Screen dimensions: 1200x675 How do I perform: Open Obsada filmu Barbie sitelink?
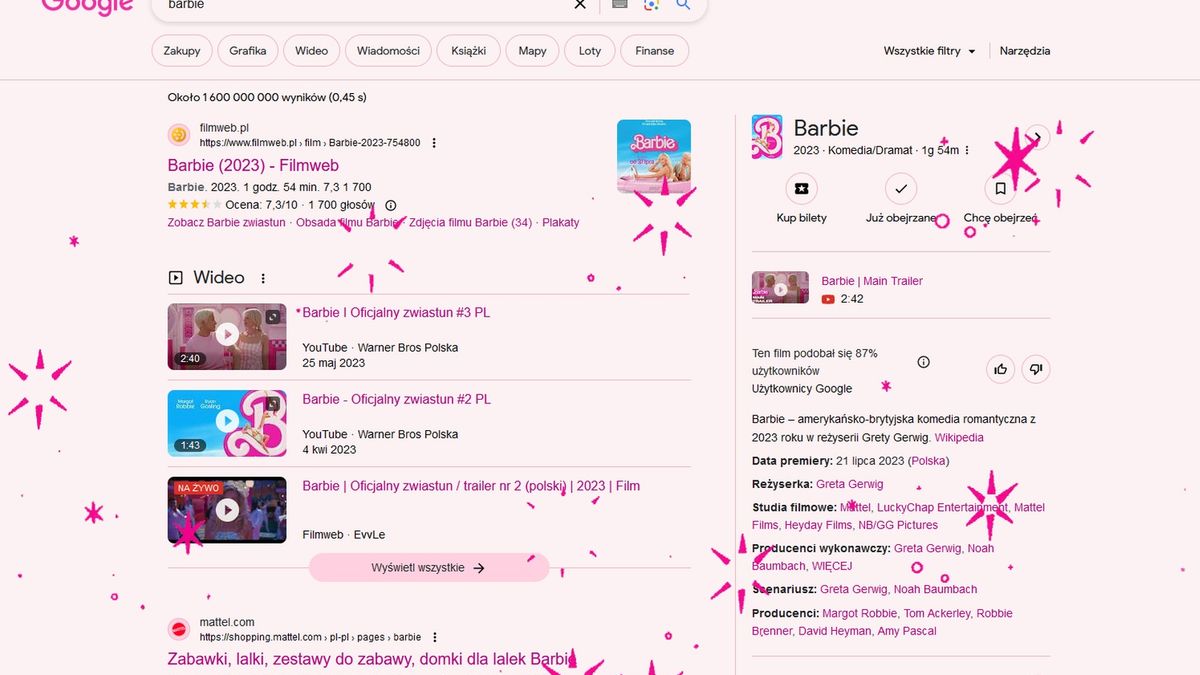[348, 223]
